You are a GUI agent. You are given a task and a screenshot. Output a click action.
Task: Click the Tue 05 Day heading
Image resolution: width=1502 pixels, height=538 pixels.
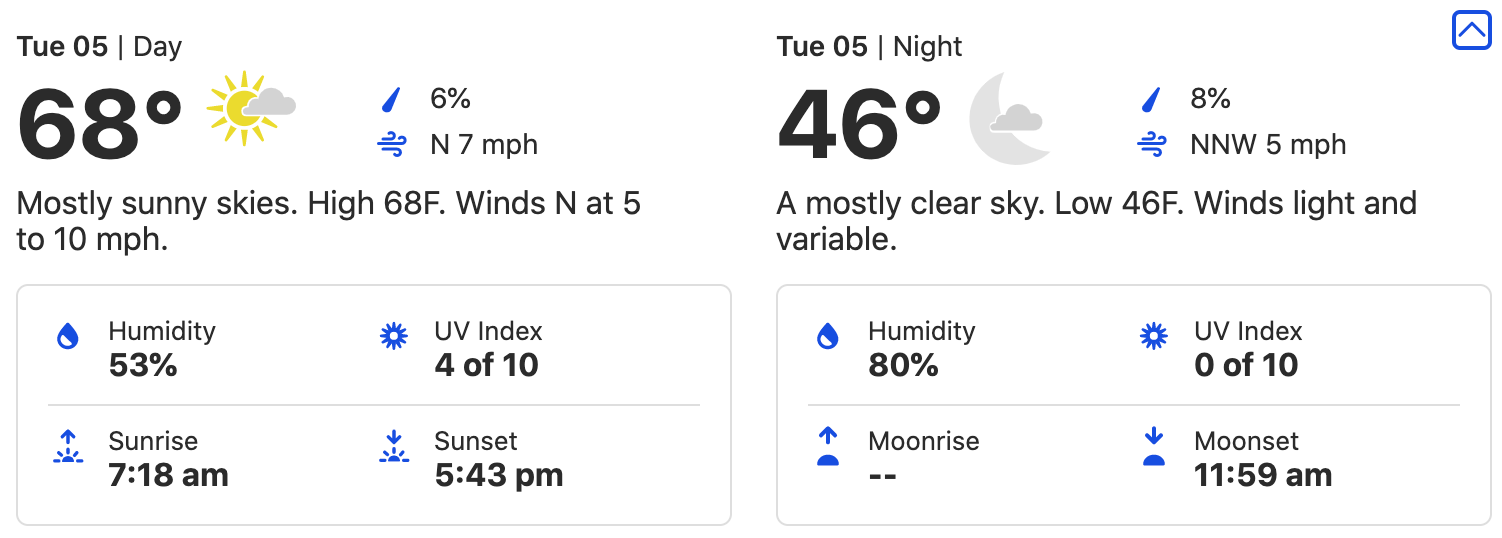99,47
